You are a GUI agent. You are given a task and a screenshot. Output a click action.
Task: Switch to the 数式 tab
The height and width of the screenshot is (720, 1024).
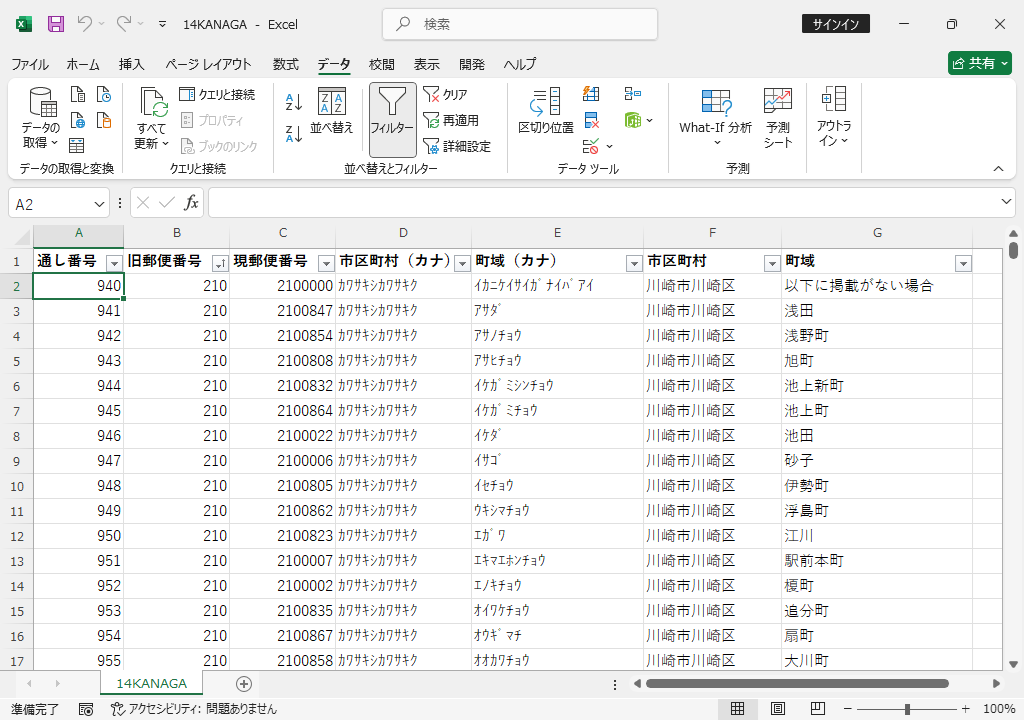(285, 64)
